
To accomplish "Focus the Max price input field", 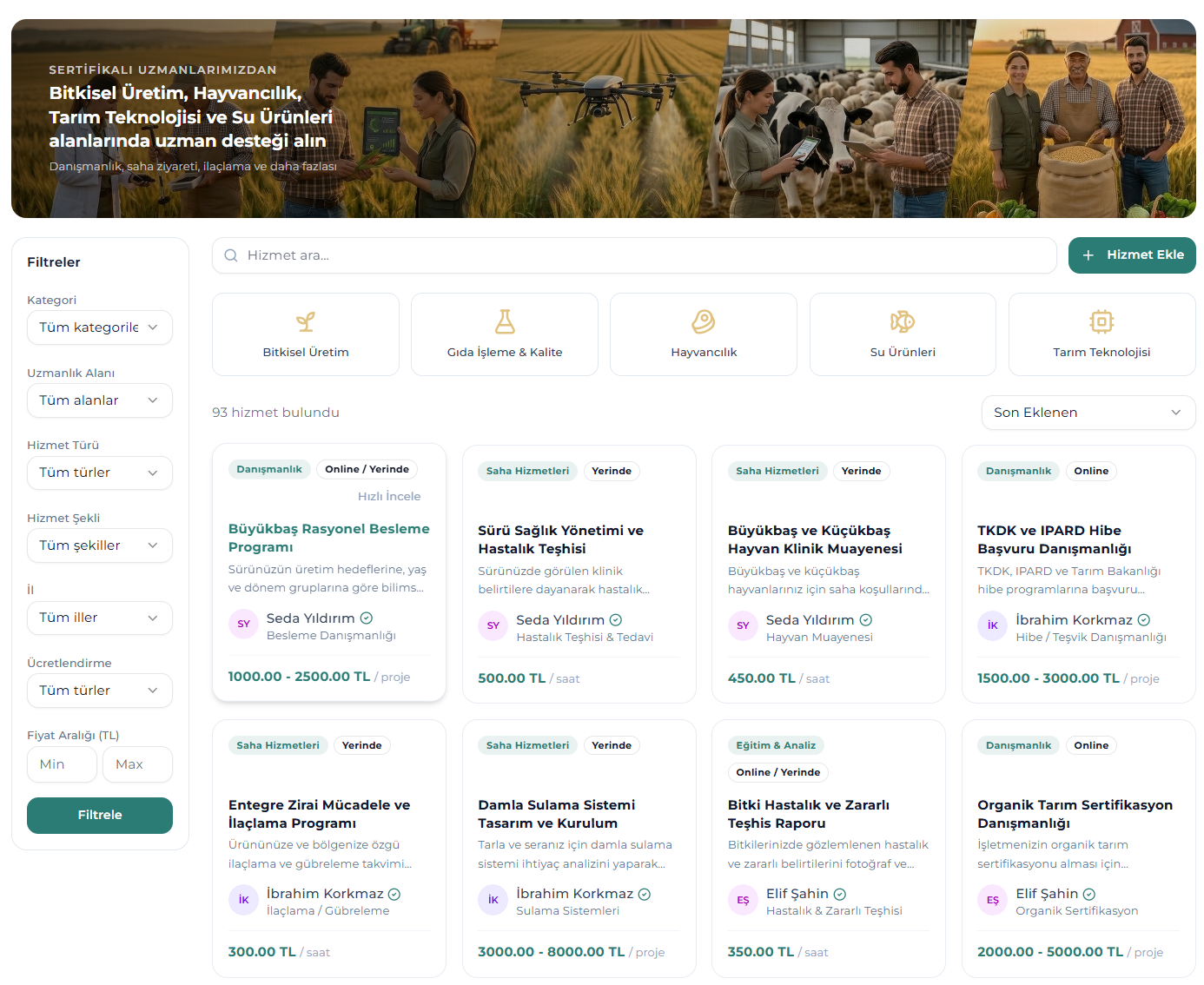I will pos(137,764).
